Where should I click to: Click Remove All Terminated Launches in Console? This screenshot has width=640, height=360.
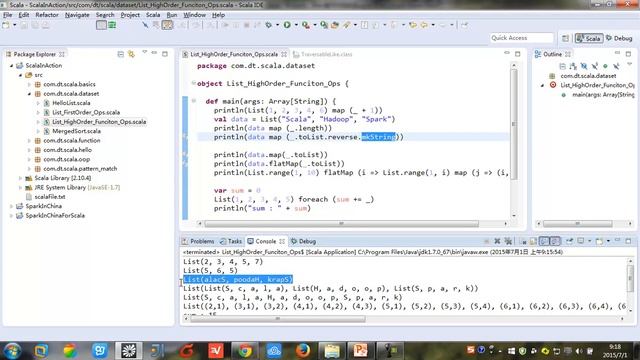[x=508, y=241]
